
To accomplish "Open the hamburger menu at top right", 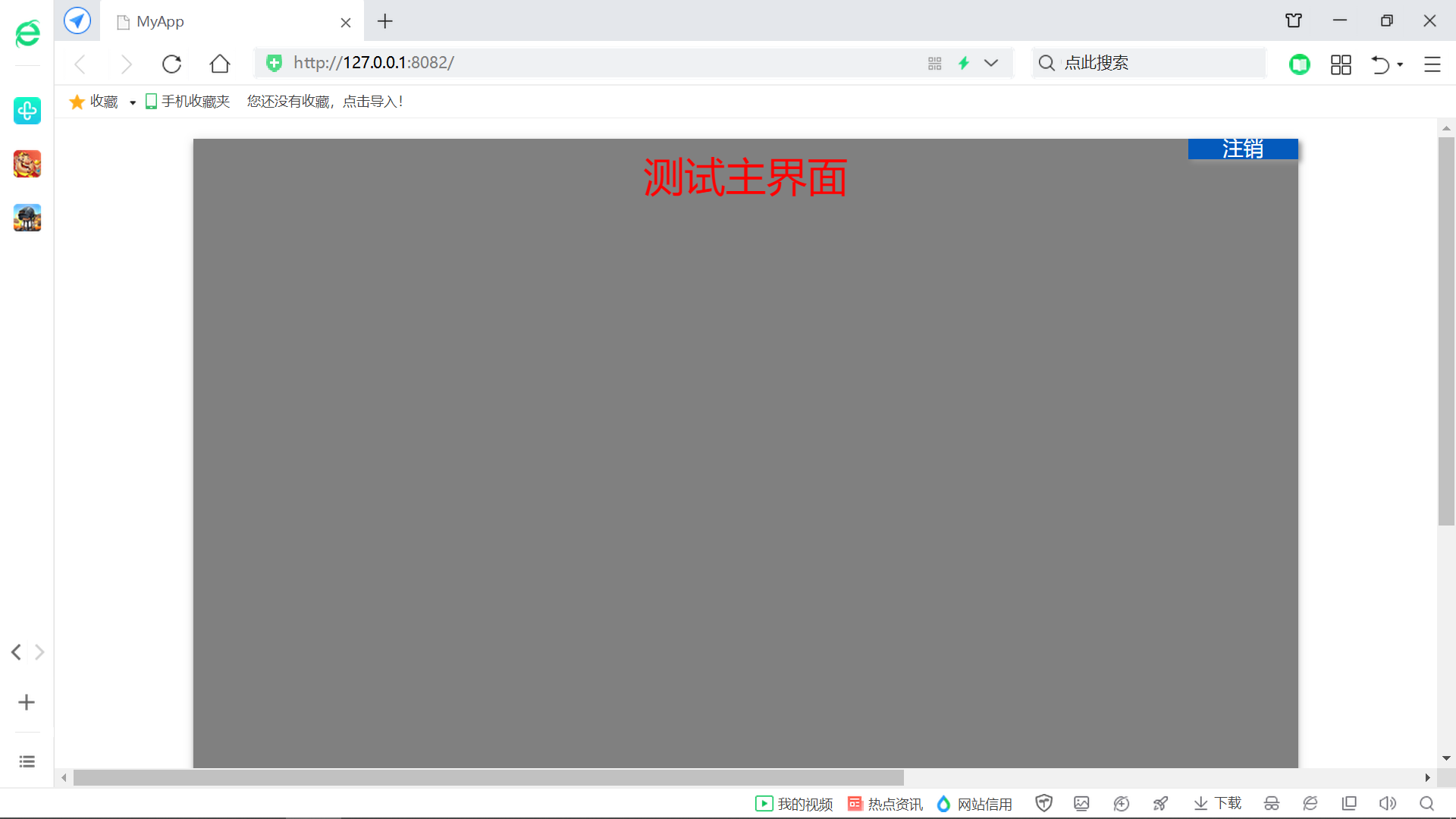I will 1432,64.
